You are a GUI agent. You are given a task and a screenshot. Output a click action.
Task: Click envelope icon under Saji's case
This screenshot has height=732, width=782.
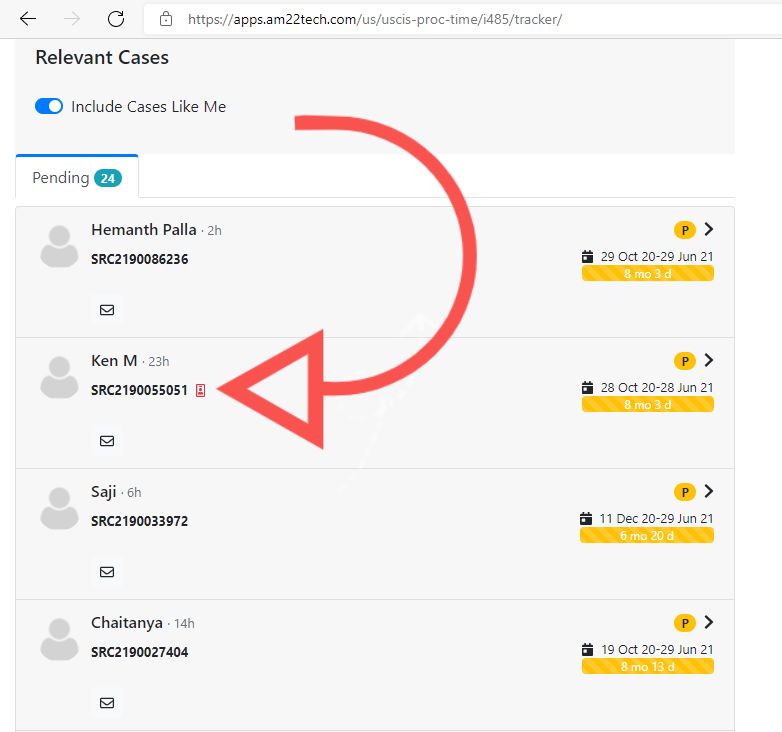(107, 572)
